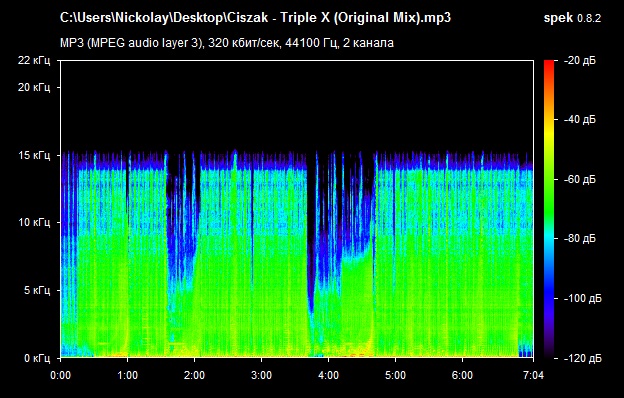Viewport: 624px width, 398px height.
Task: Click the 10 кГц frequency axis label
Action: [34, 222]
